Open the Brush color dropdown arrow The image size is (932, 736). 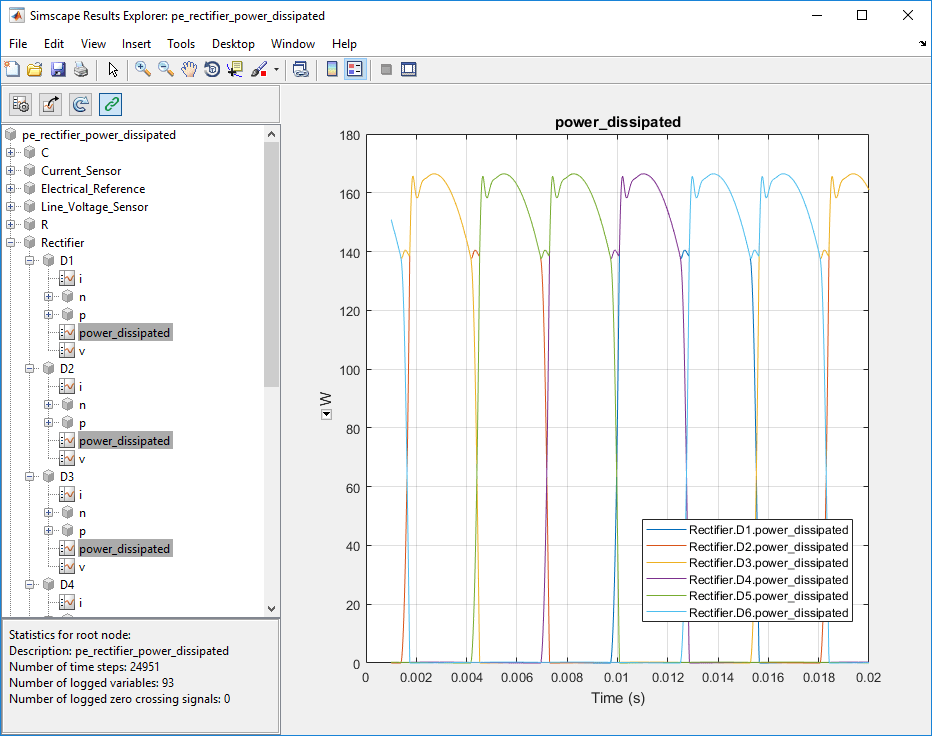pyautogui.click(x=276, y=70)
